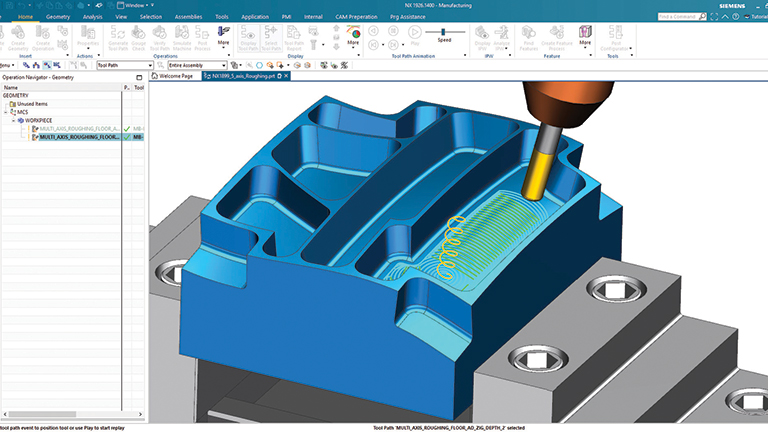Click the scrollbar right arrow
768x432 pixels.
[x=141, y=414]
